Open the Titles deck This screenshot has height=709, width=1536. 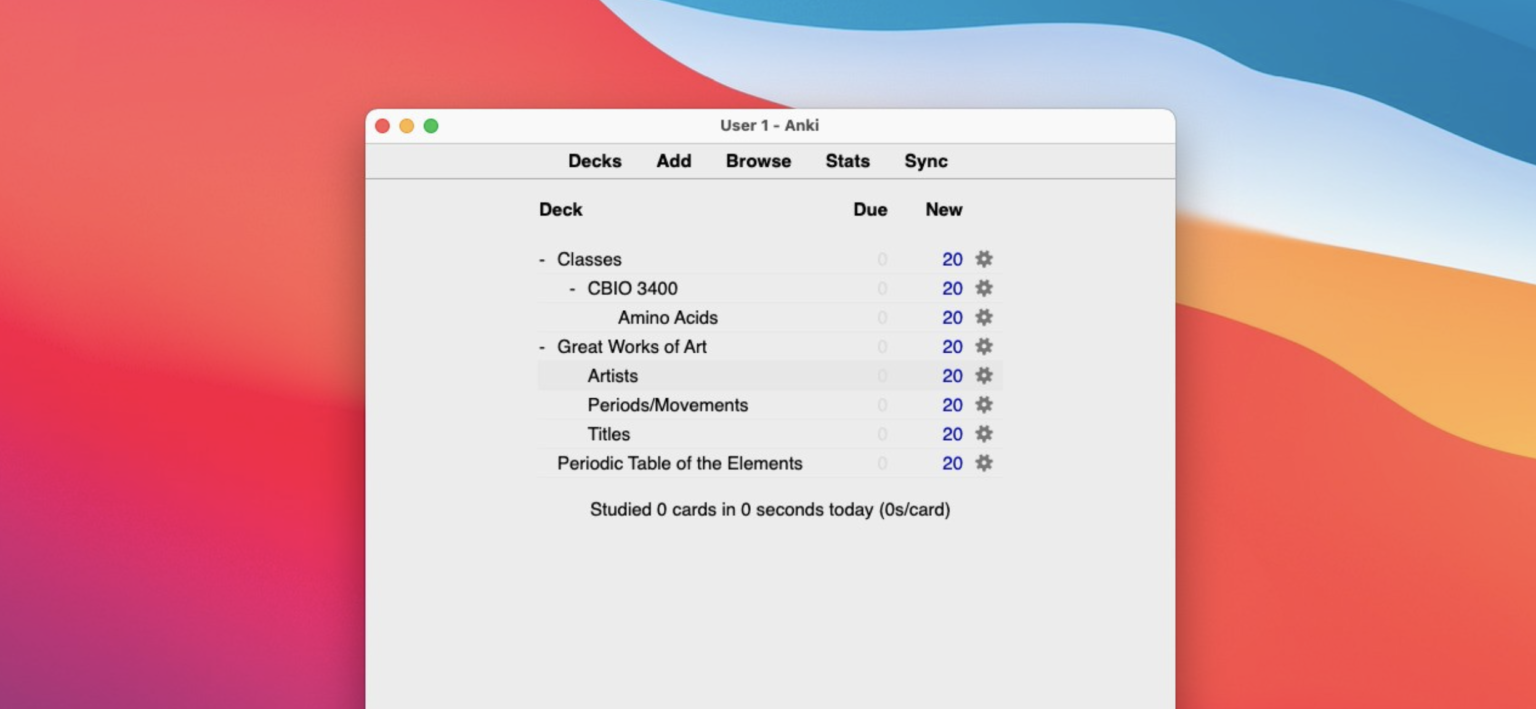pos(608,434)
